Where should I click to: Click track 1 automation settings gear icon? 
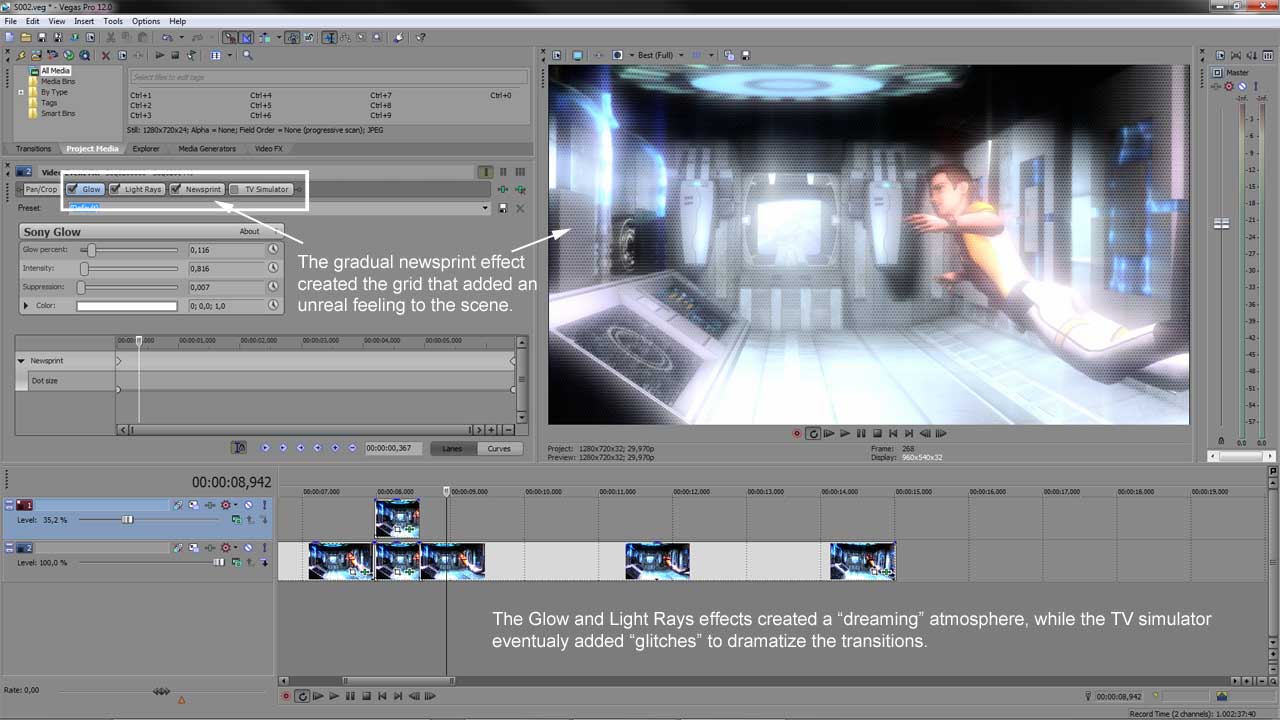click(225, 505)
